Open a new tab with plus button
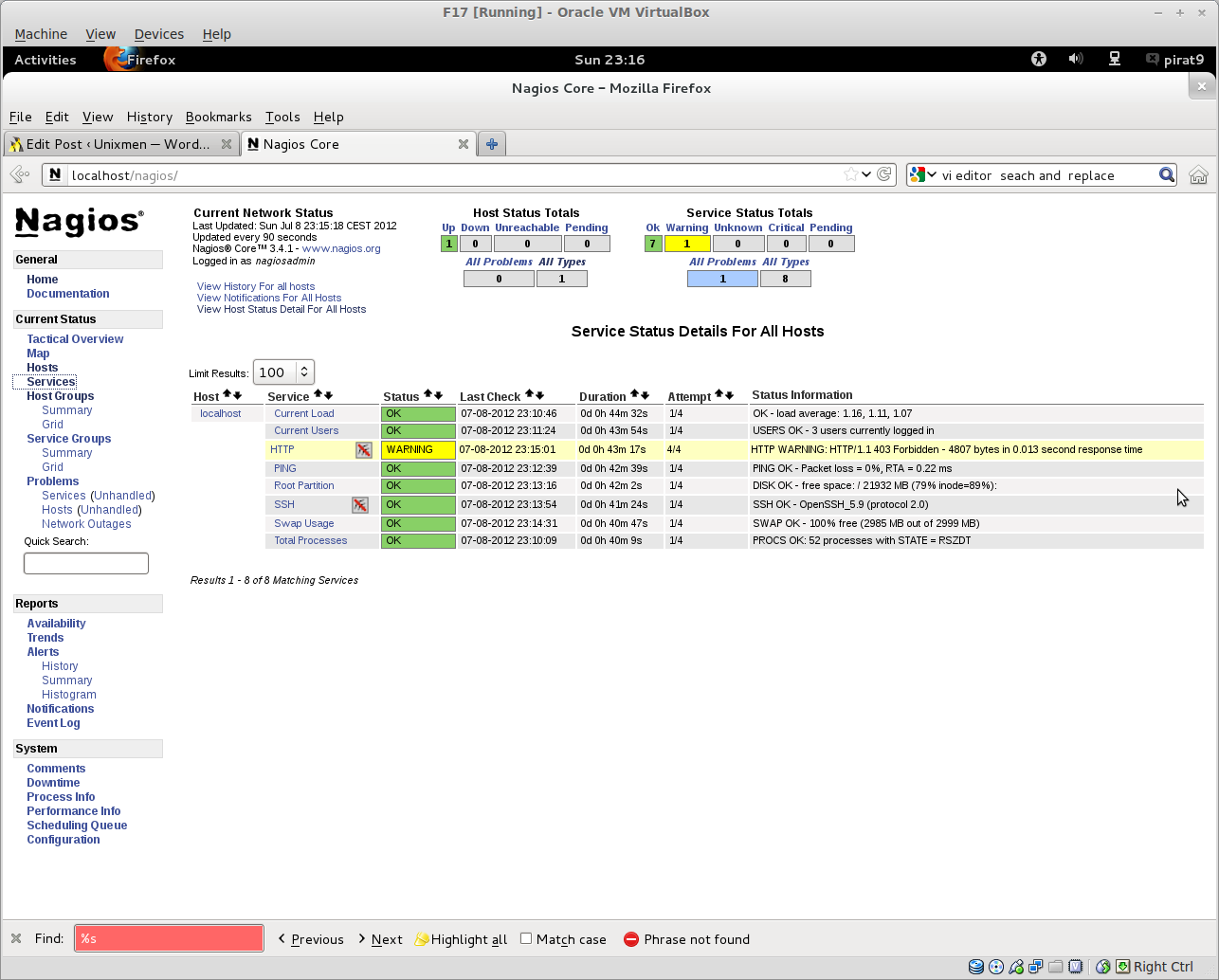The height and width of the screenshot is (980, 1219). tap(492, 144)
